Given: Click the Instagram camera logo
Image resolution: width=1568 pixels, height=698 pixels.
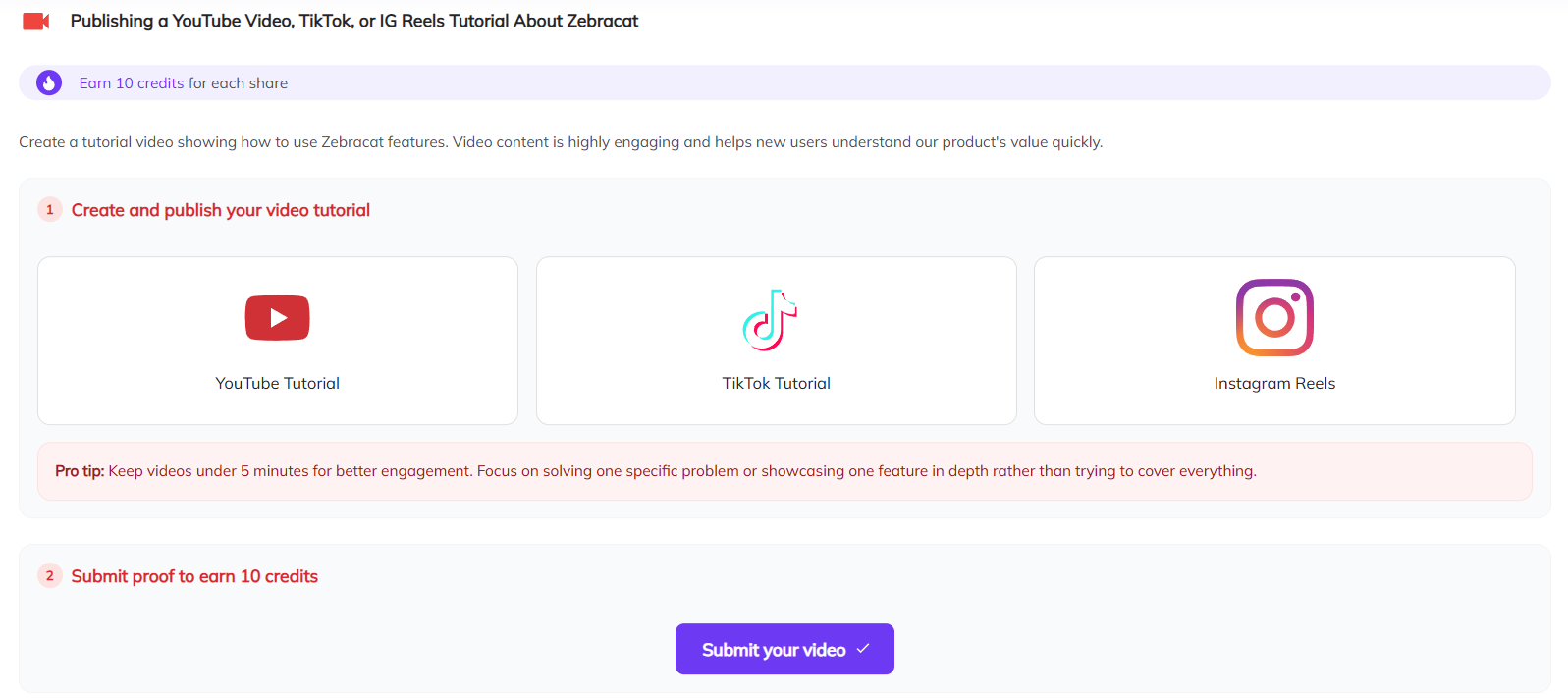Looking at the screenshot, I should (x=1274, y=318).
